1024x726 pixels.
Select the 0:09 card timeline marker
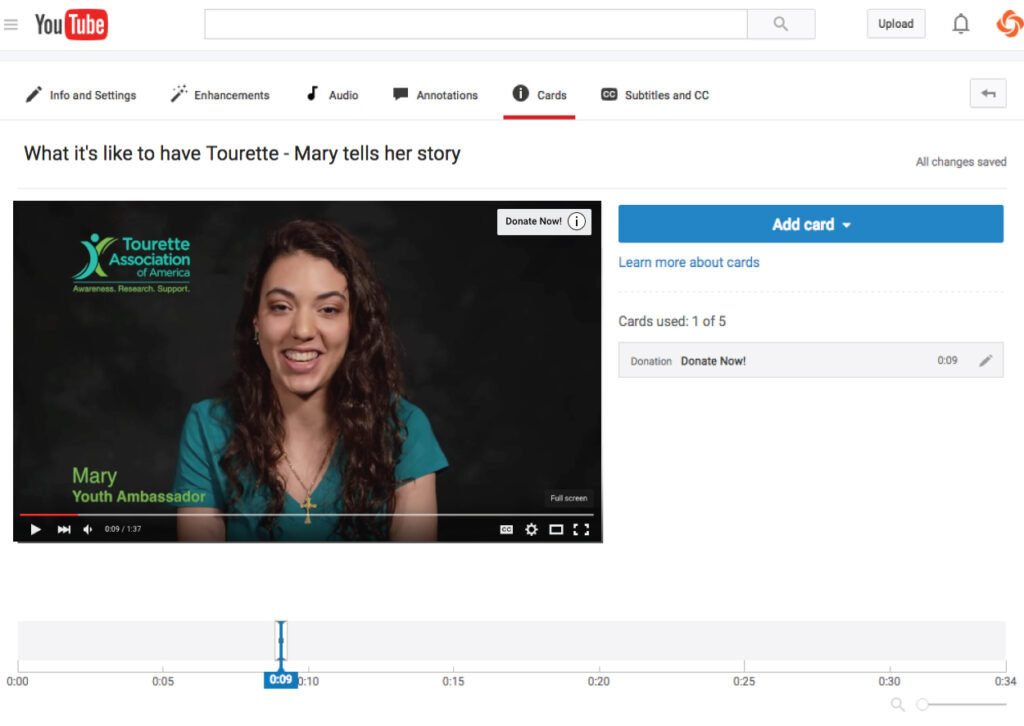coord(281,641)
